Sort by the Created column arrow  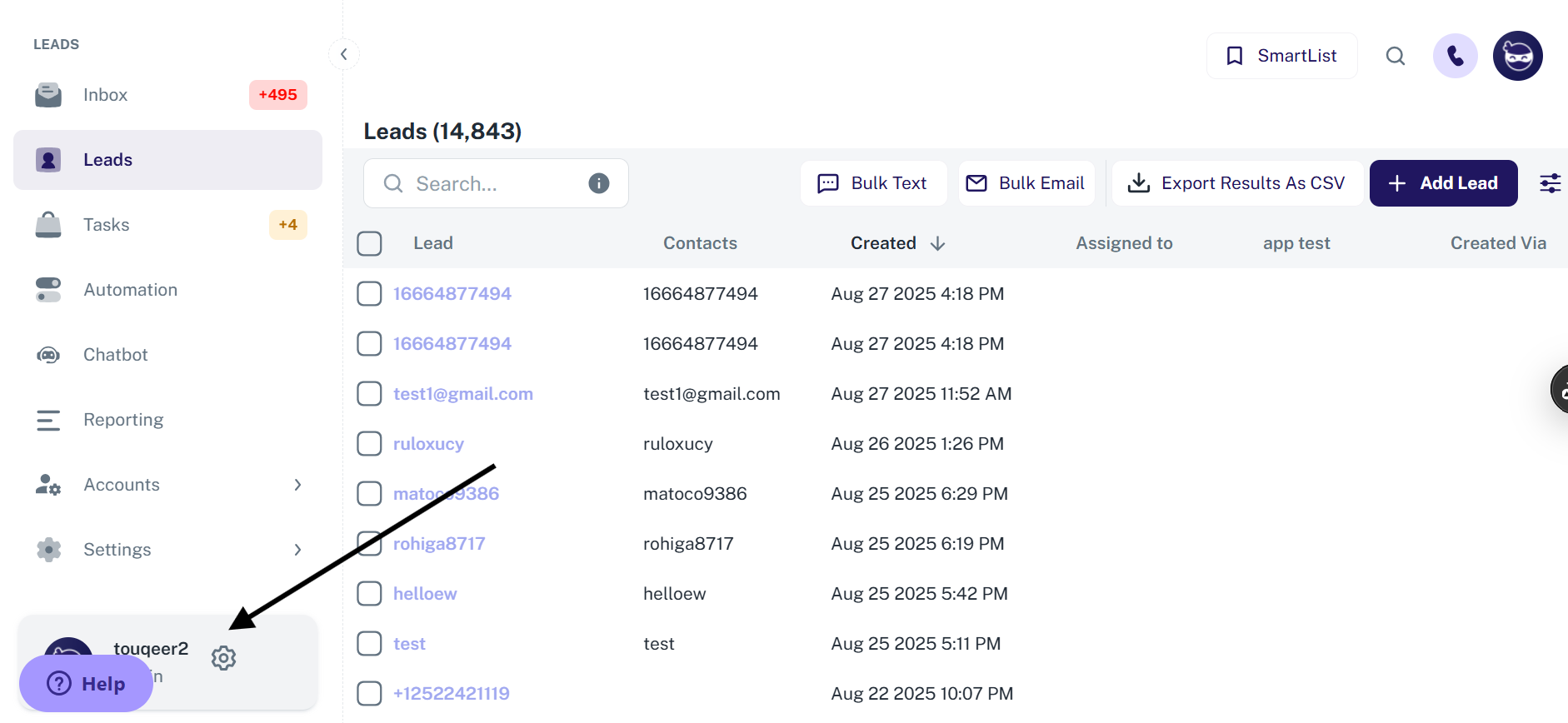pyautogui.click(x=937, y=243)
